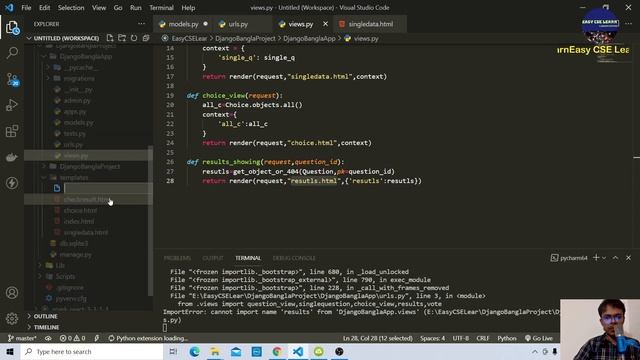This screenshot has width=640, height=360.
Task: Click Spaces: 4 indentation setting
Action: [433, 338]
